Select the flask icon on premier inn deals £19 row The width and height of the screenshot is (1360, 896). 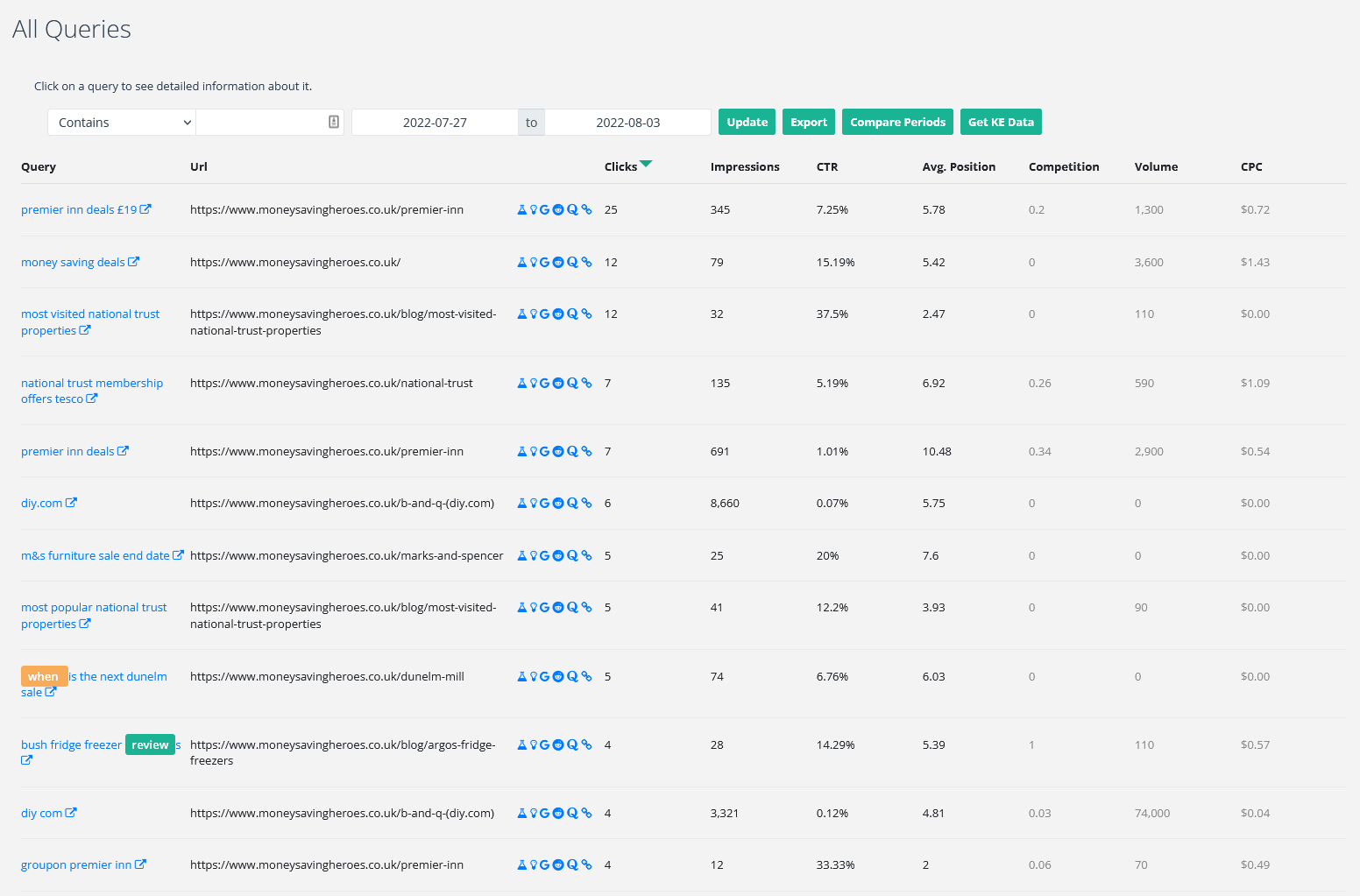point(522,209)
